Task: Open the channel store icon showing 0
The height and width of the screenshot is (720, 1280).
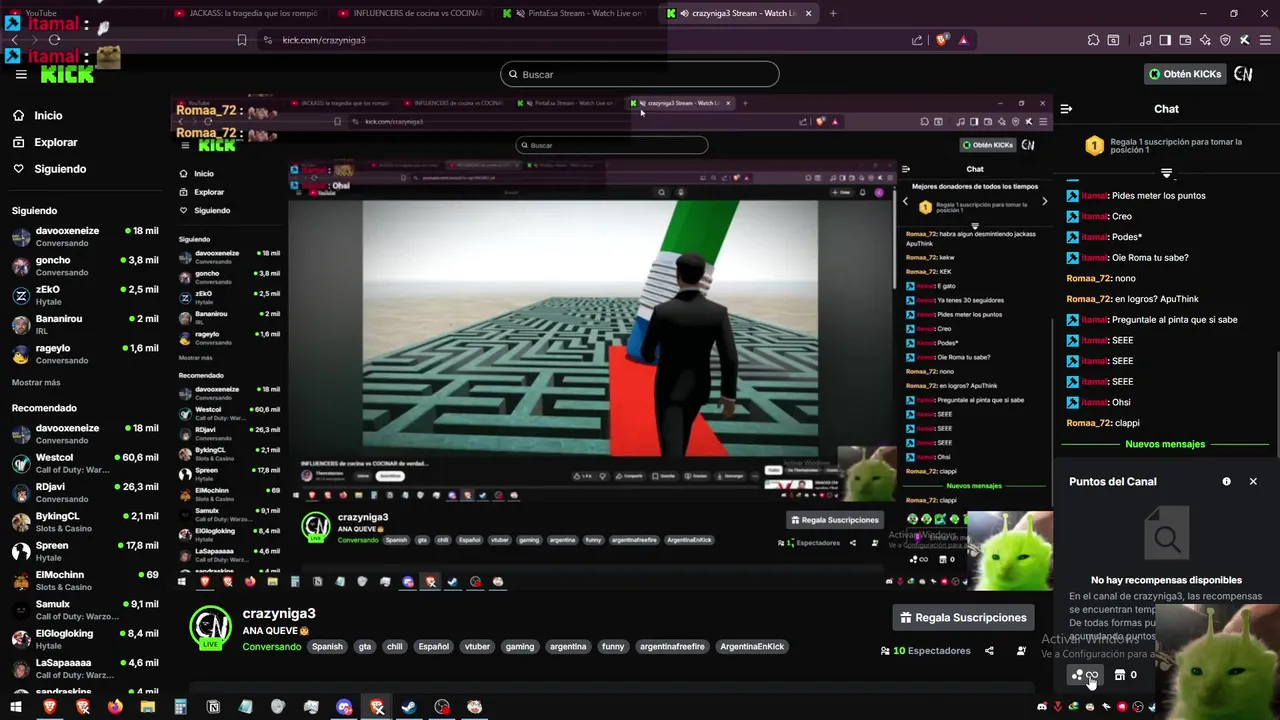Action: (x=1125, y=675)
